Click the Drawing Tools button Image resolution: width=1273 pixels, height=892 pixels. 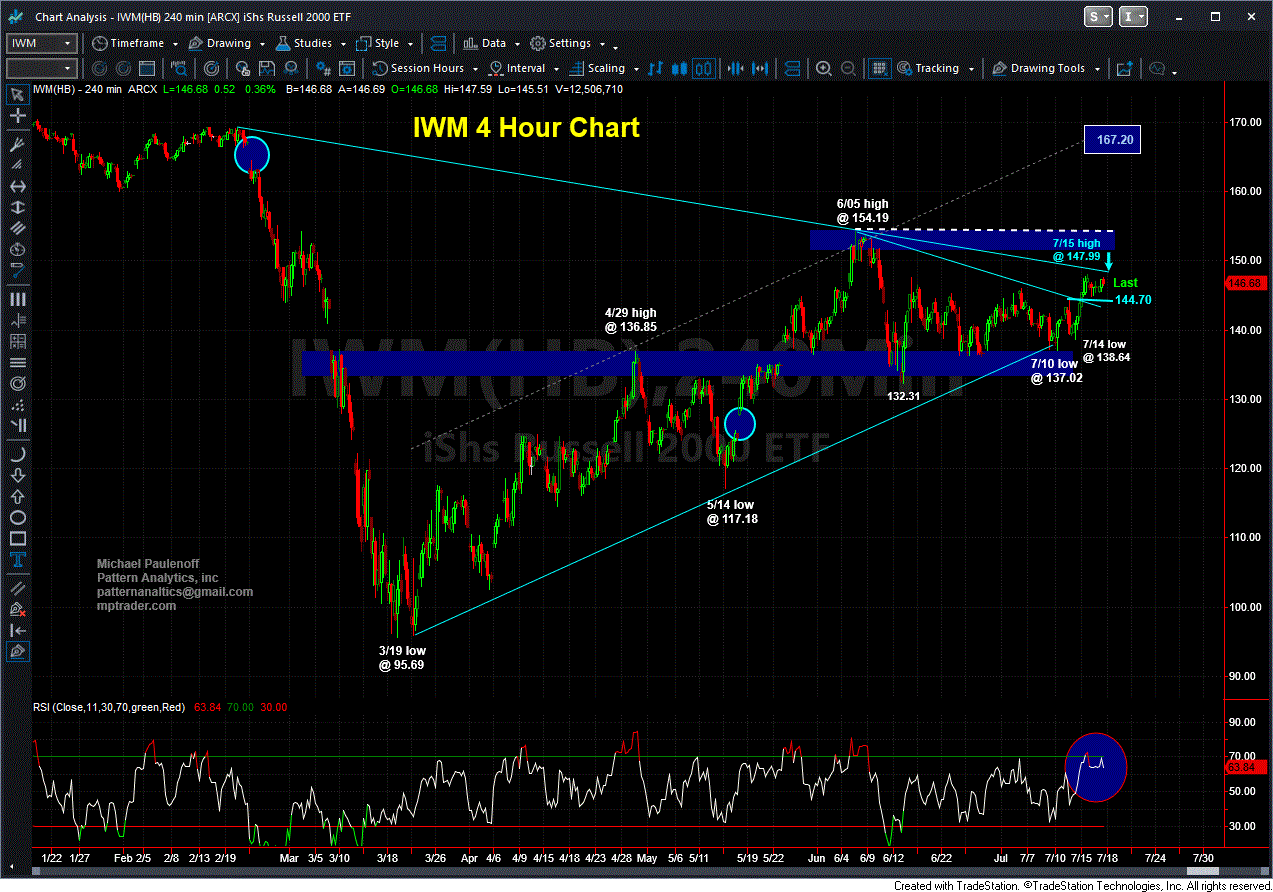(x=1038, y=68)
